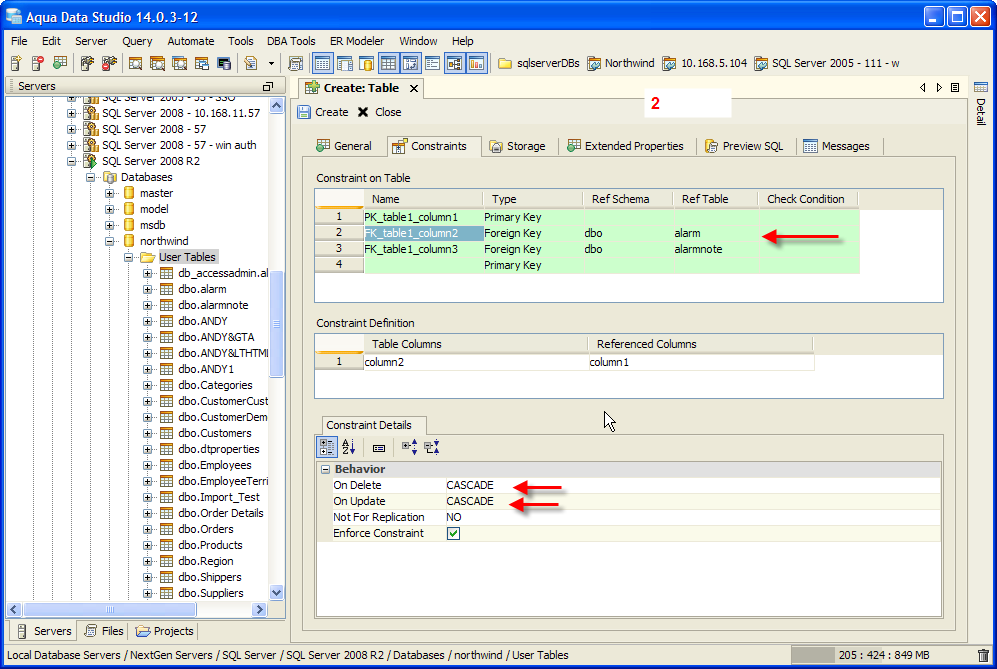Select the On Delete CASCADE value

tap(470, 485)
